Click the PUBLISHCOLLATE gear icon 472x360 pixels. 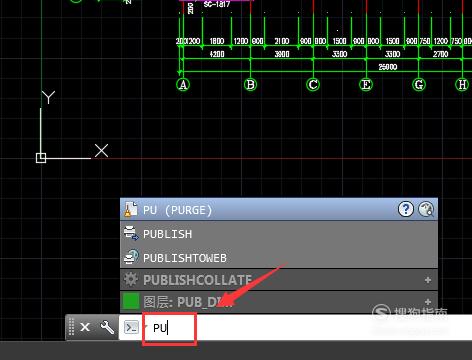130,279
